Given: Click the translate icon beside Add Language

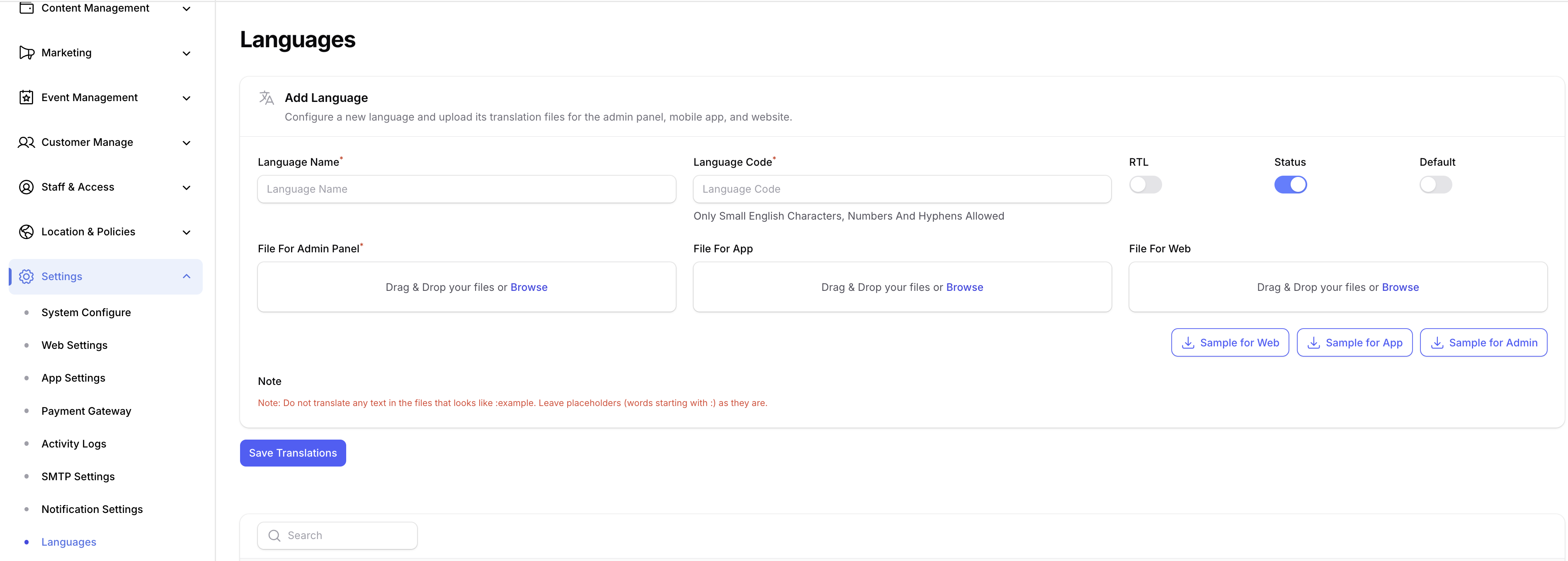Looking at the screenshot, I should [267, 97].
